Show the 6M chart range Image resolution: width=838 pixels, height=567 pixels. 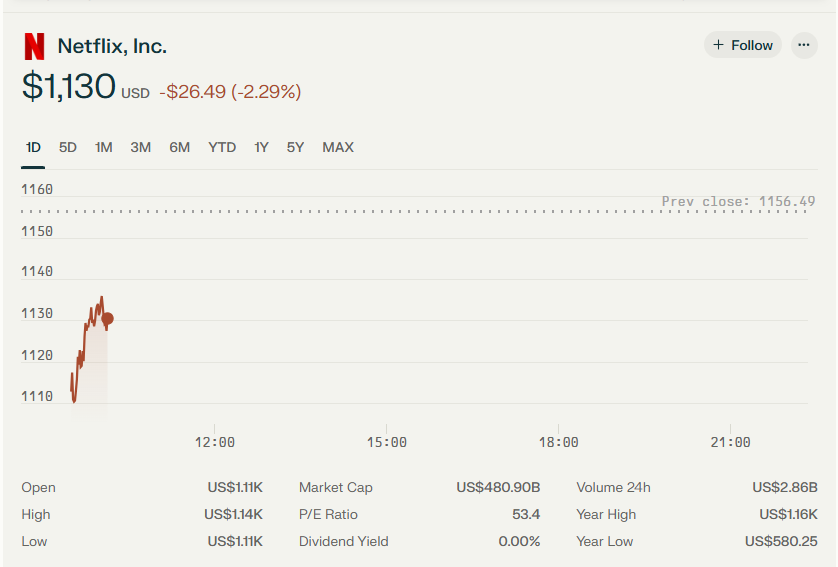[180, 147]
